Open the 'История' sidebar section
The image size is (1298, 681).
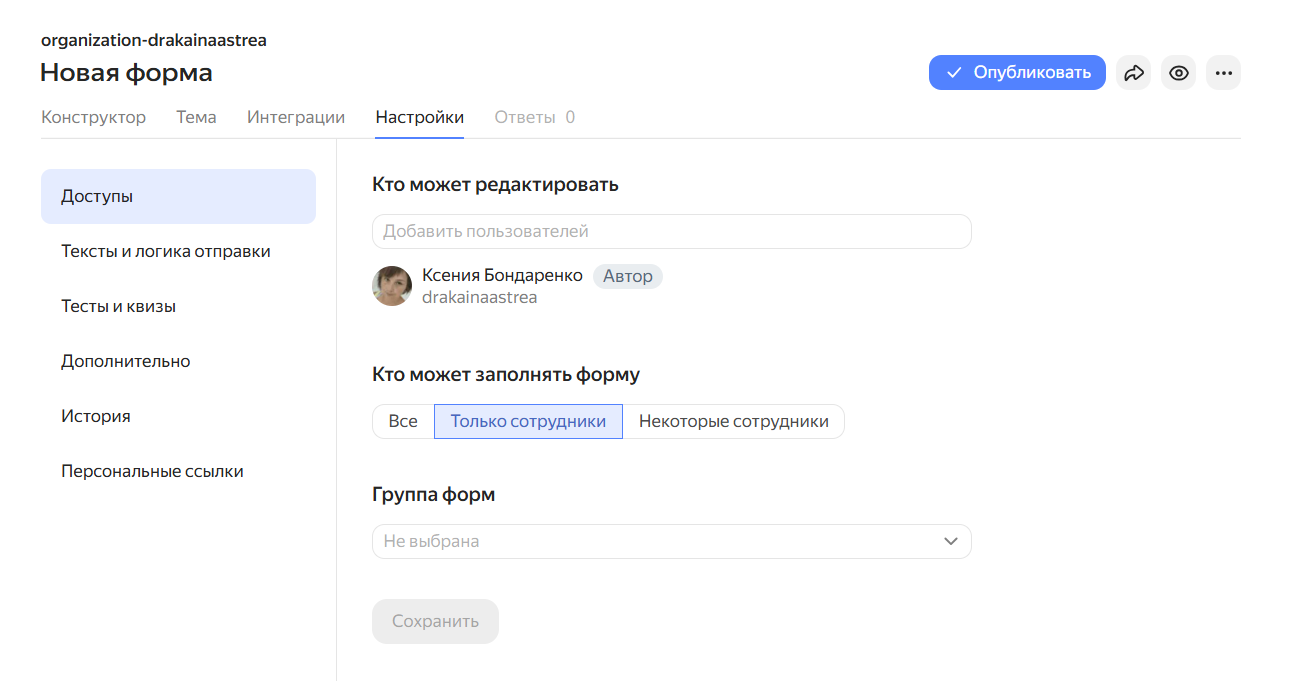(x=96, y=416)
